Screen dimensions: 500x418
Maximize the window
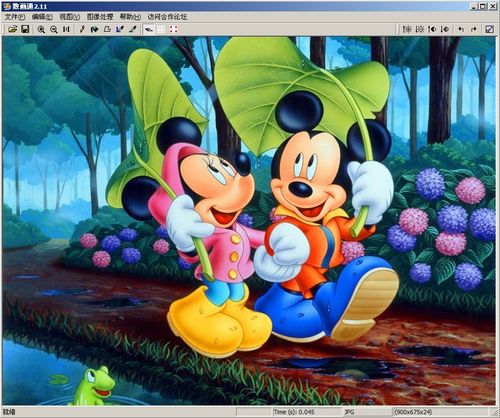pyautogui.click(x=483, y=6)
